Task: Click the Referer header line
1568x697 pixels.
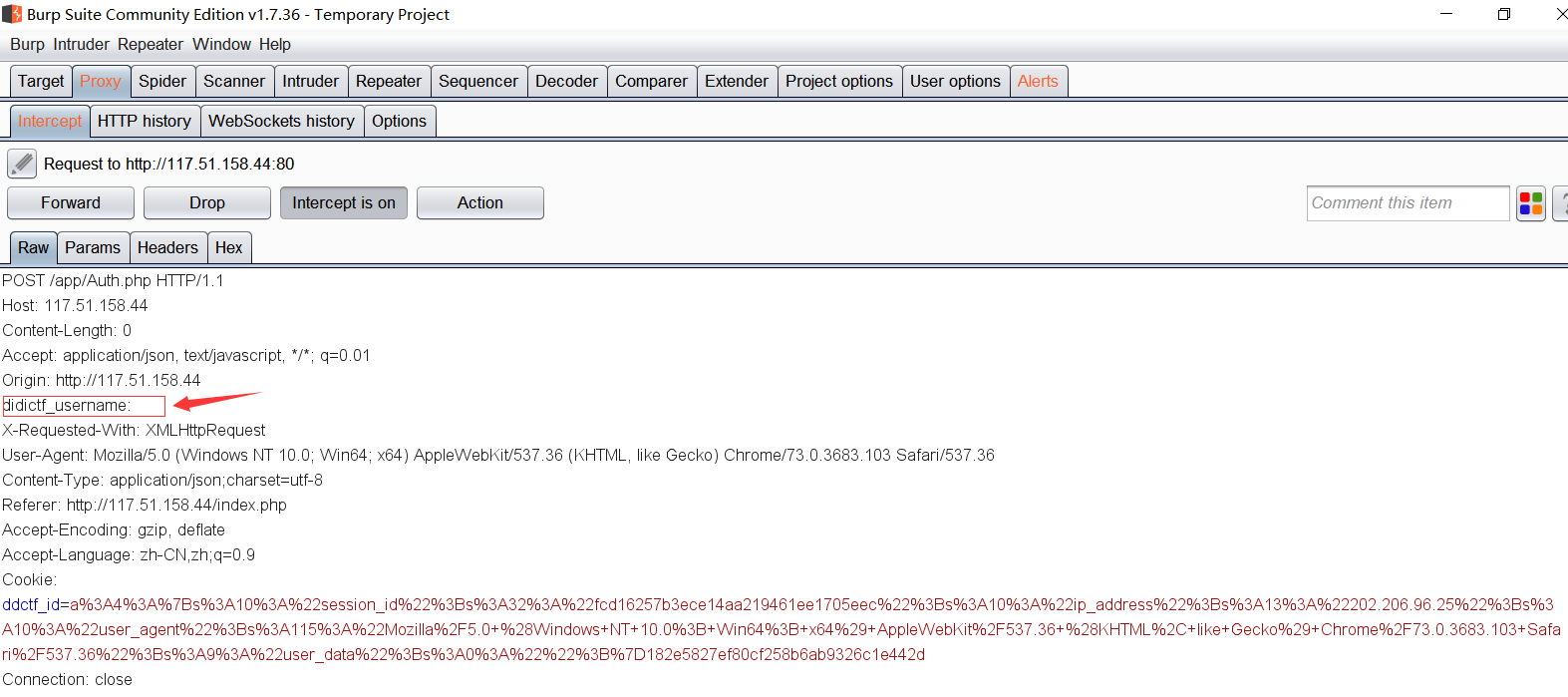Action: 145,506
